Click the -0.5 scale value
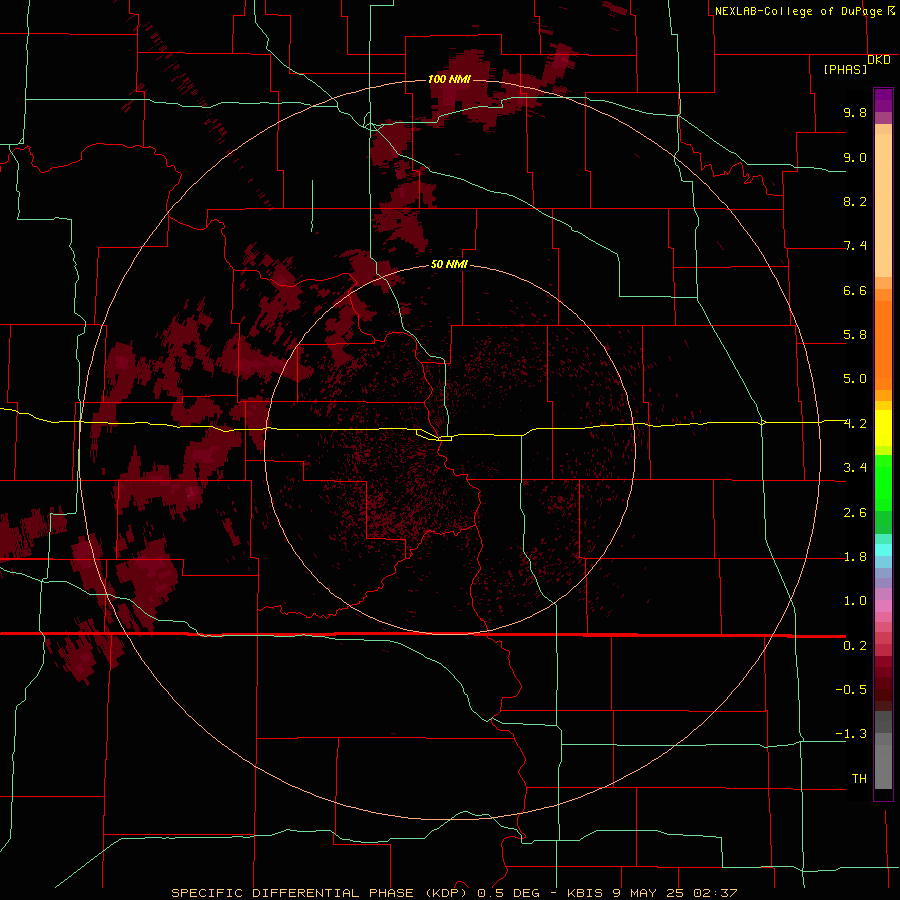This screenshot has width=900, height=900. pos(851,690)
